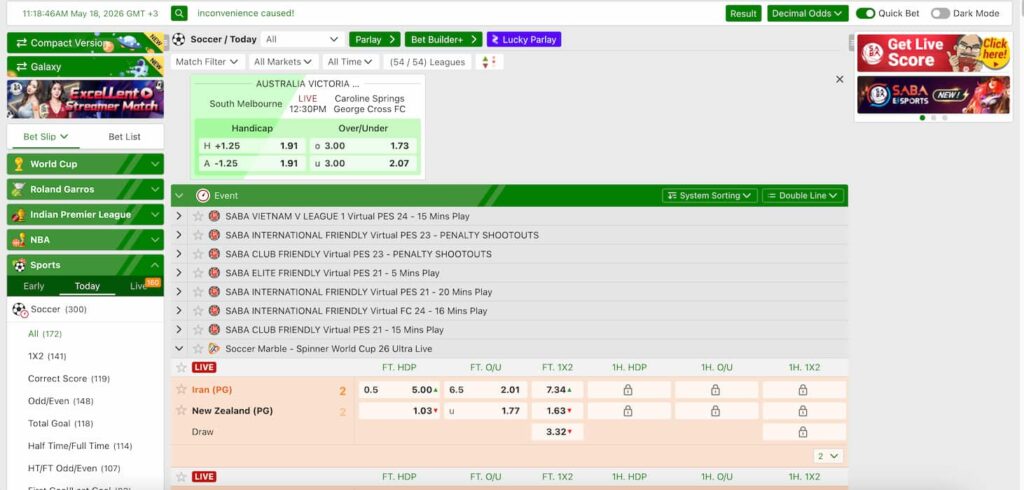
Task: Toggle Dark Mode switch
Action: coord(940,13)
